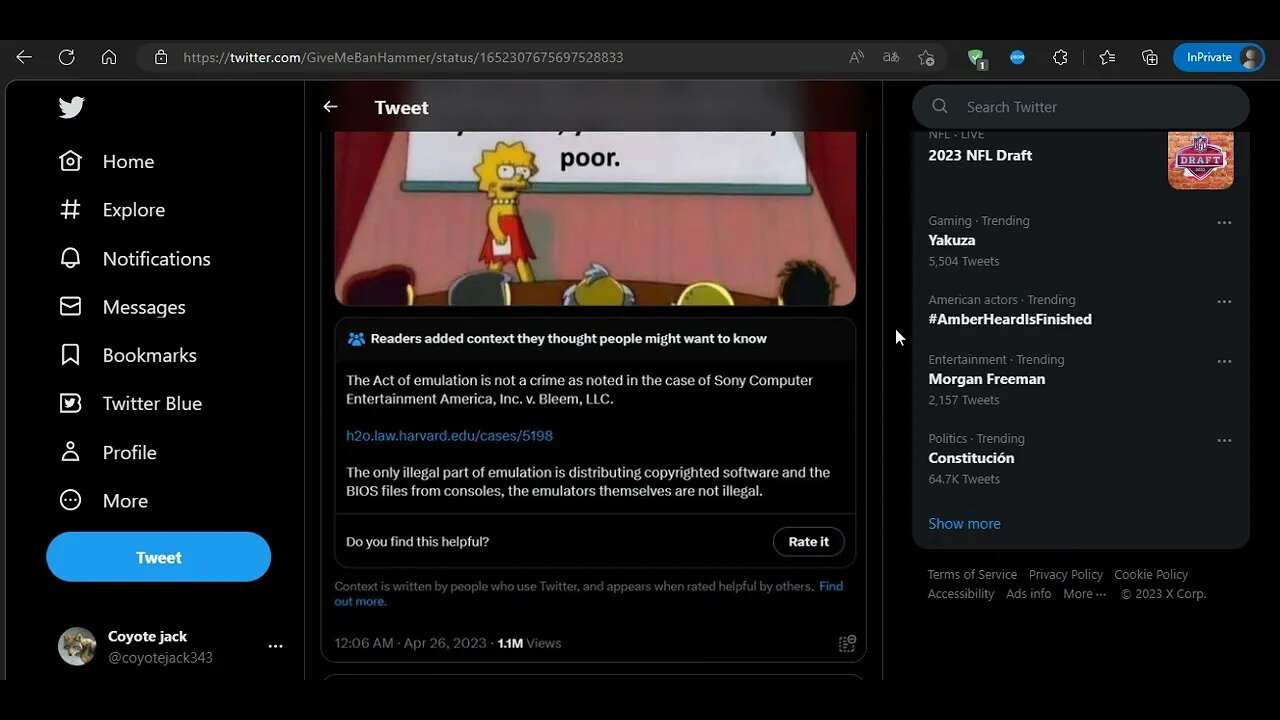Screen dimensions: 1280x720
Task: Open the Lisa Simpson meme image
Action: (x=595, y=218)
